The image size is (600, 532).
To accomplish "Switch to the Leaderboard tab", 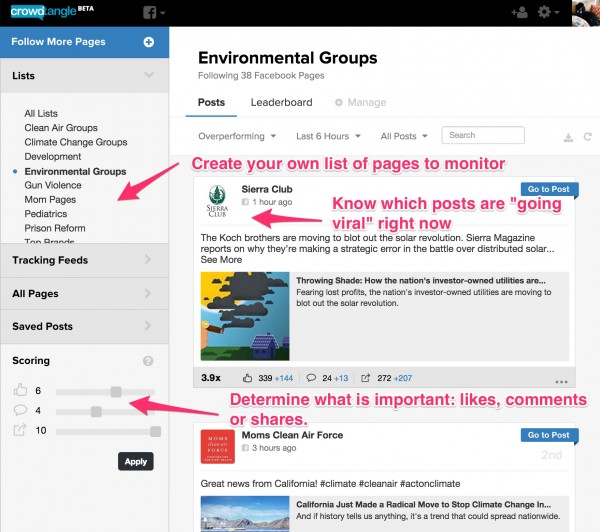I will point(282,103).
